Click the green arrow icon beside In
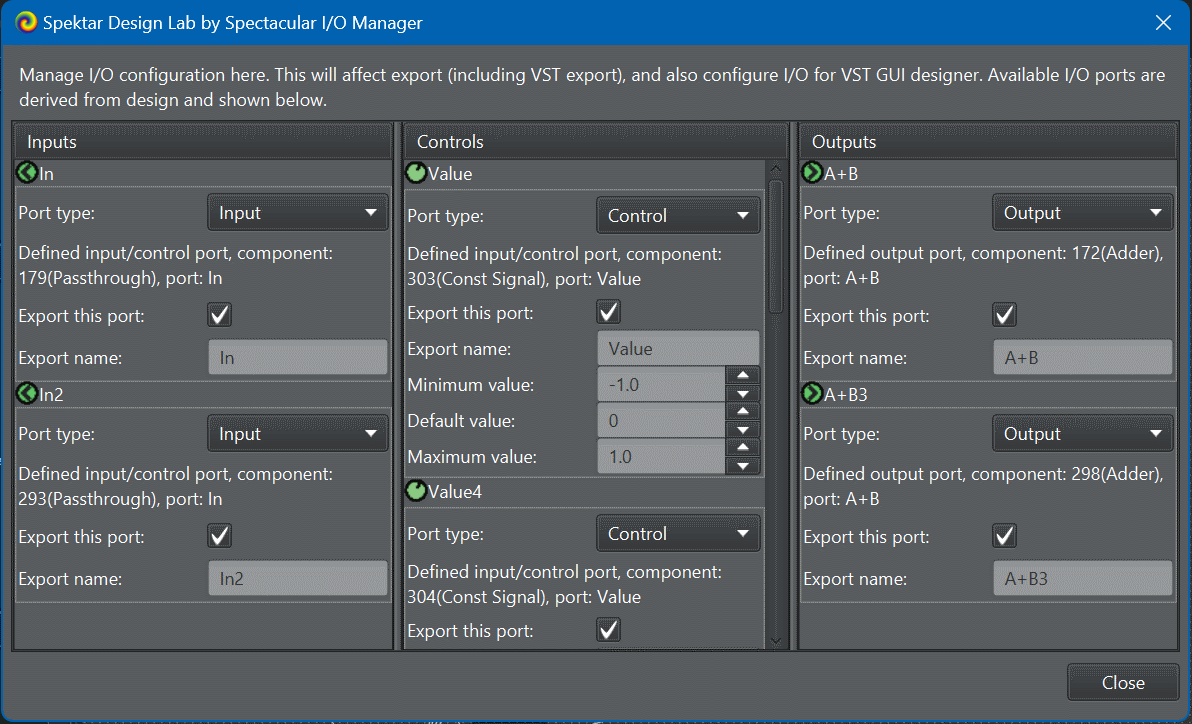This screenshot has width=1192, height=724. coord(27,173)
